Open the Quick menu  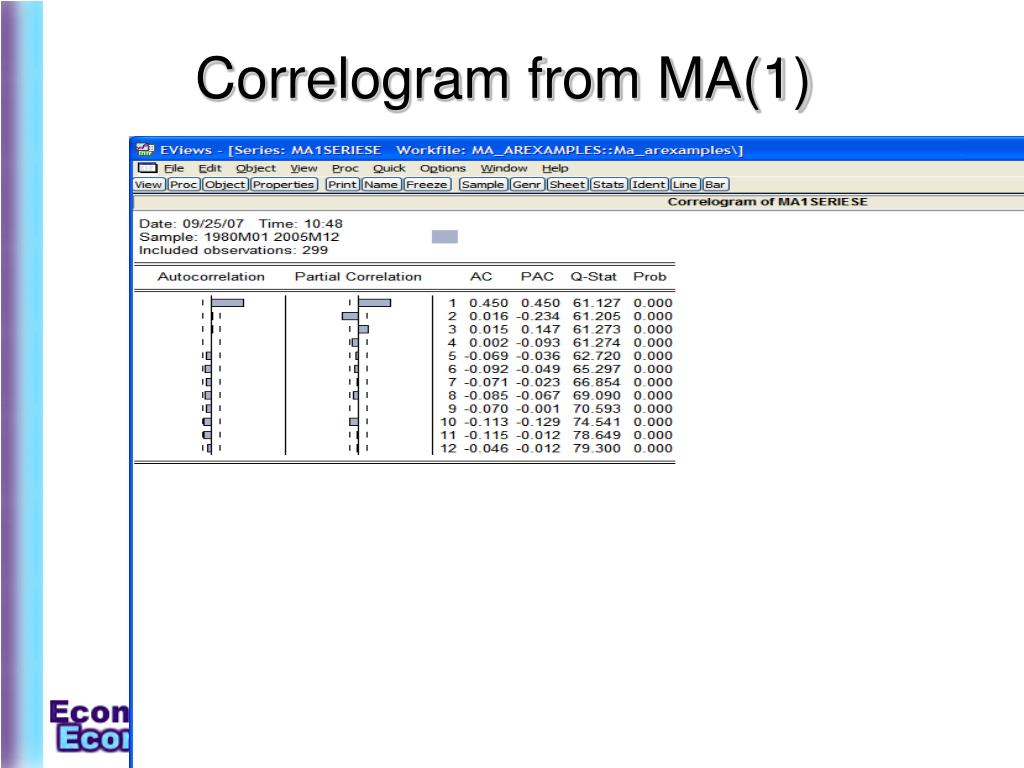click(389, 168)
